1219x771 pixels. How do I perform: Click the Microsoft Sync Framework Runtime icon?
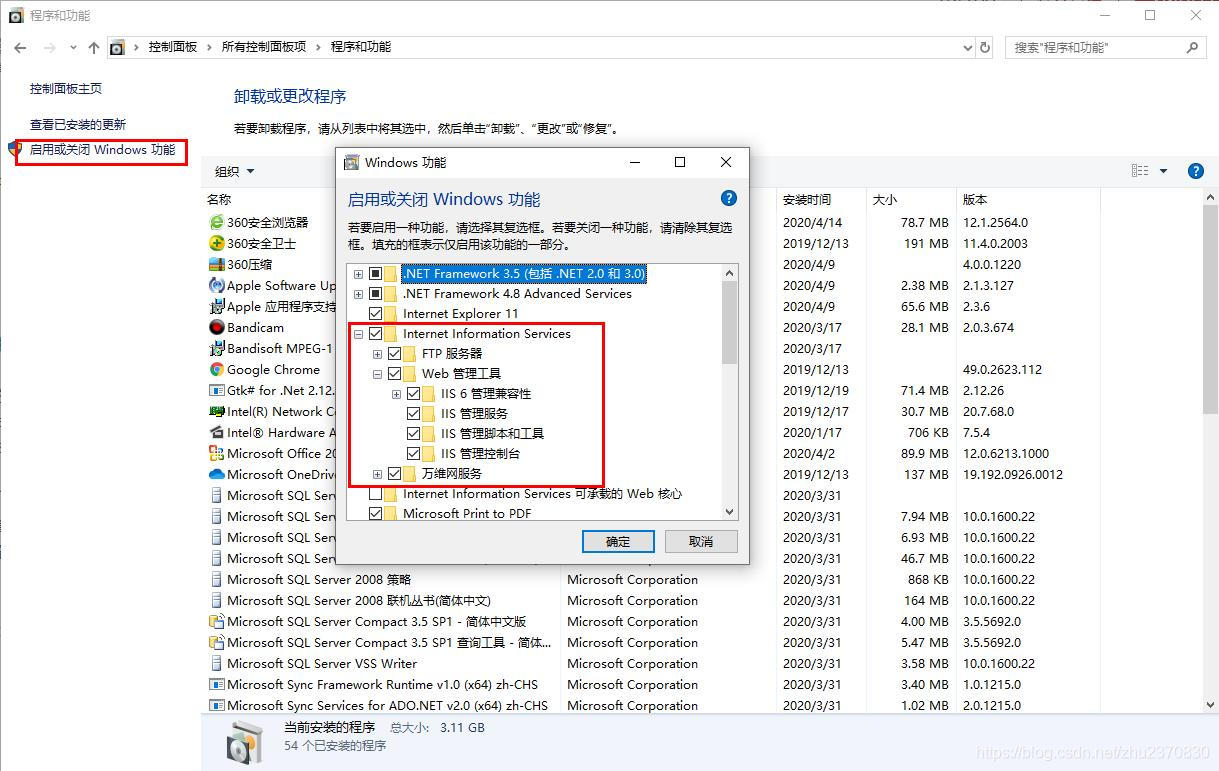216,684
